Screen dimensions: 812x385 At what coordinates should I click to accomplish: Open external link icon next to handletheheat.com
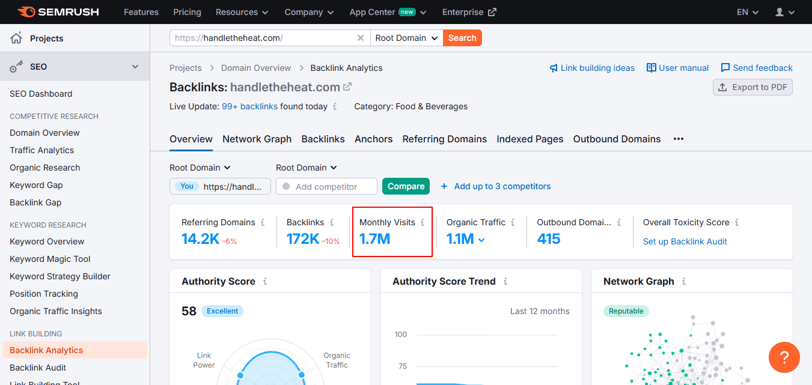pos(347,87)
